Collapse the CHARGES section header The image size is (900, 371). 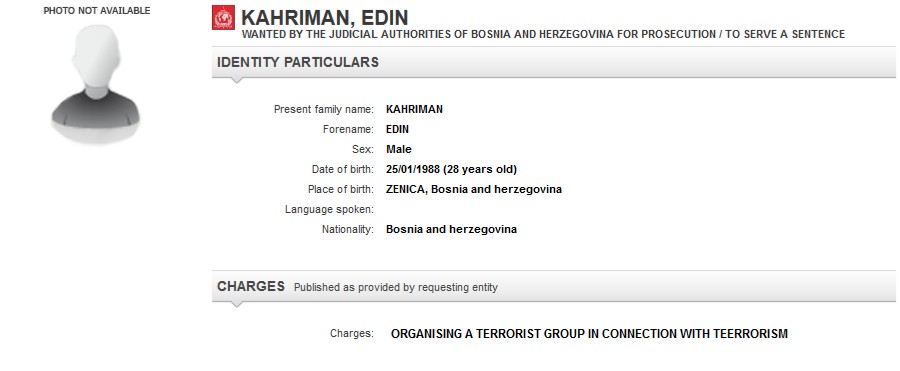[x=556, y=286]
